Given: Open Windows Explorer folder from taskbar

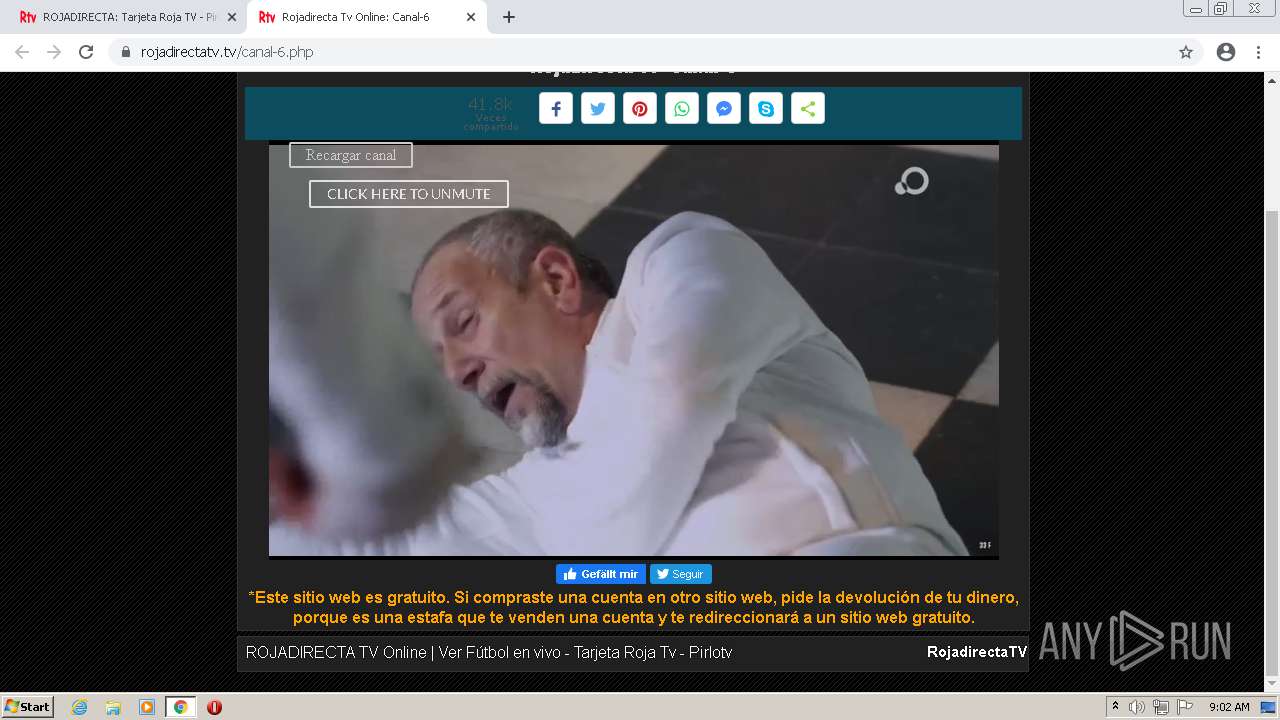Looking at the screenshot, I should 113,707.
